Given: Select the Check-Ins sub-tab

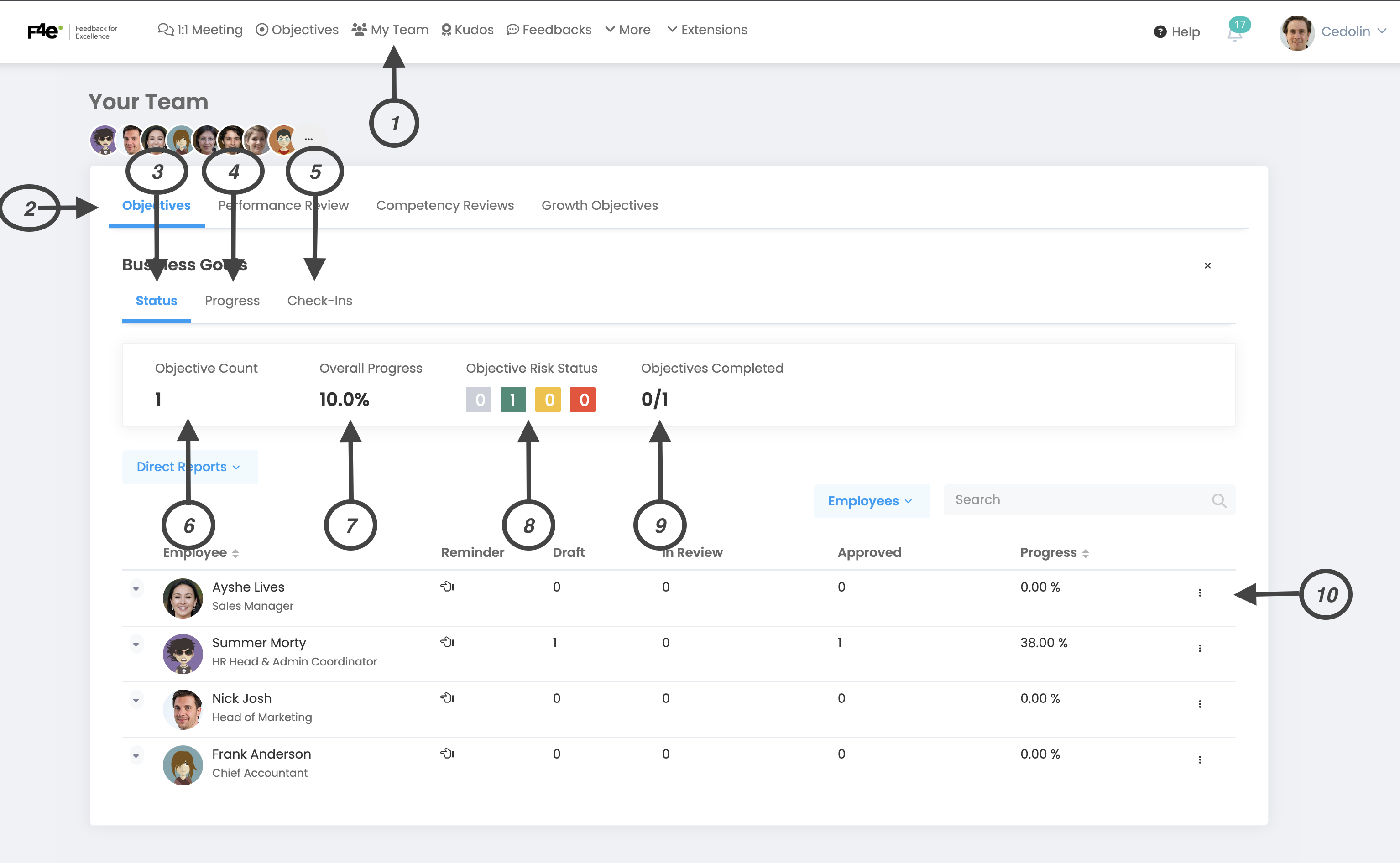Looking at the screenshot, I should 319,301.
